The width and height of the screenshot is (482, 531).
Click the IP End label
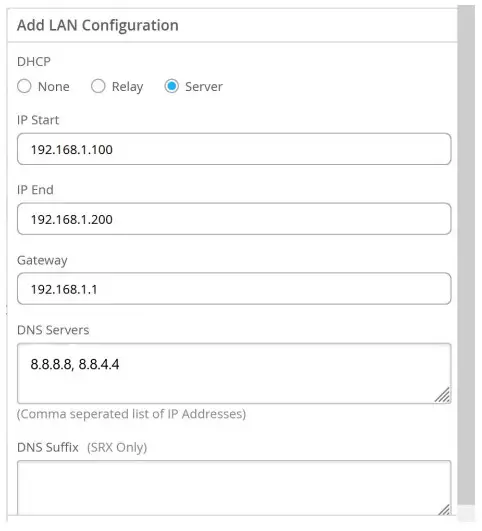pos(35,190)
